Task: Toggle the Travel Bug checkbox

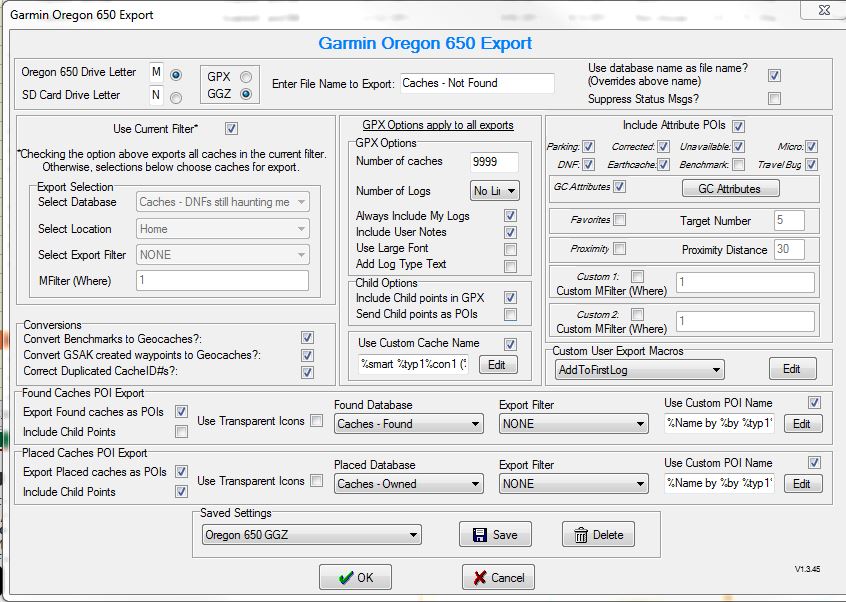Action: tap(811, 165)
